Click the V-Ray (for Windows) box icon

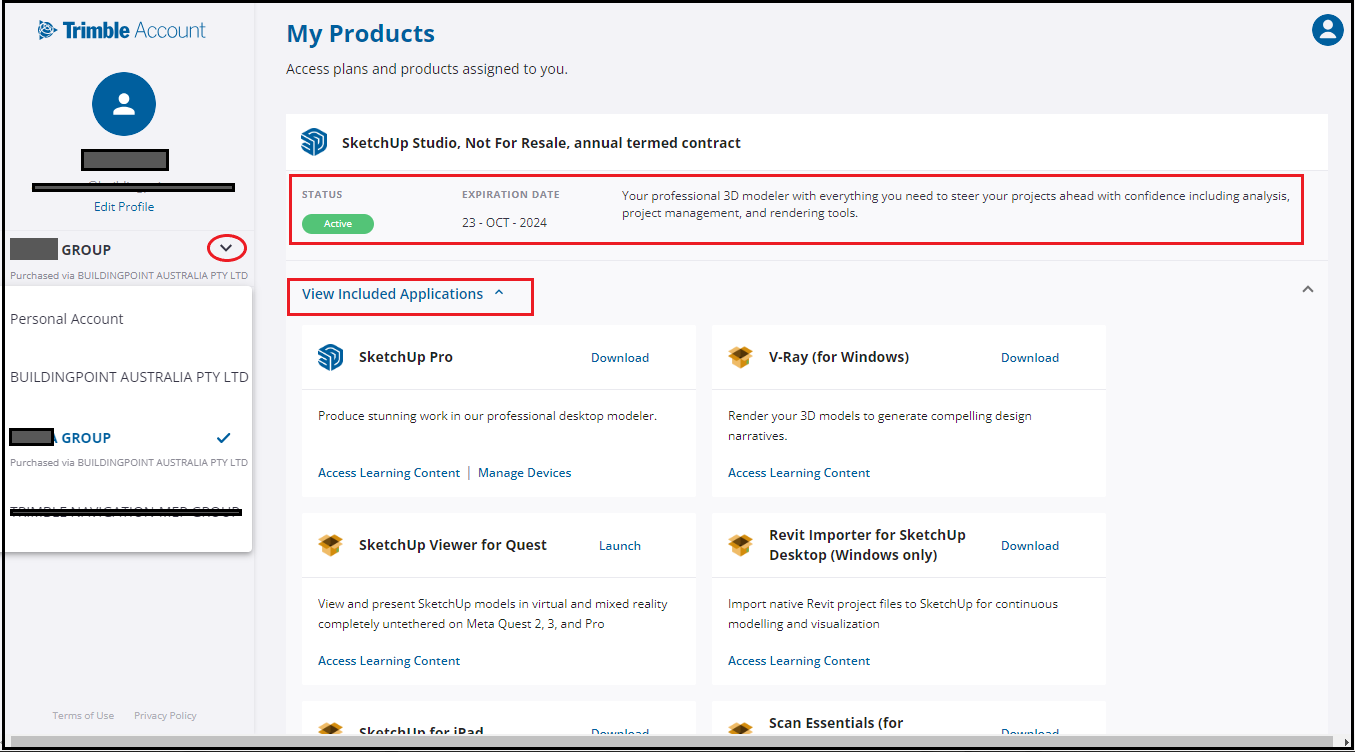click(x=740, y=357)
